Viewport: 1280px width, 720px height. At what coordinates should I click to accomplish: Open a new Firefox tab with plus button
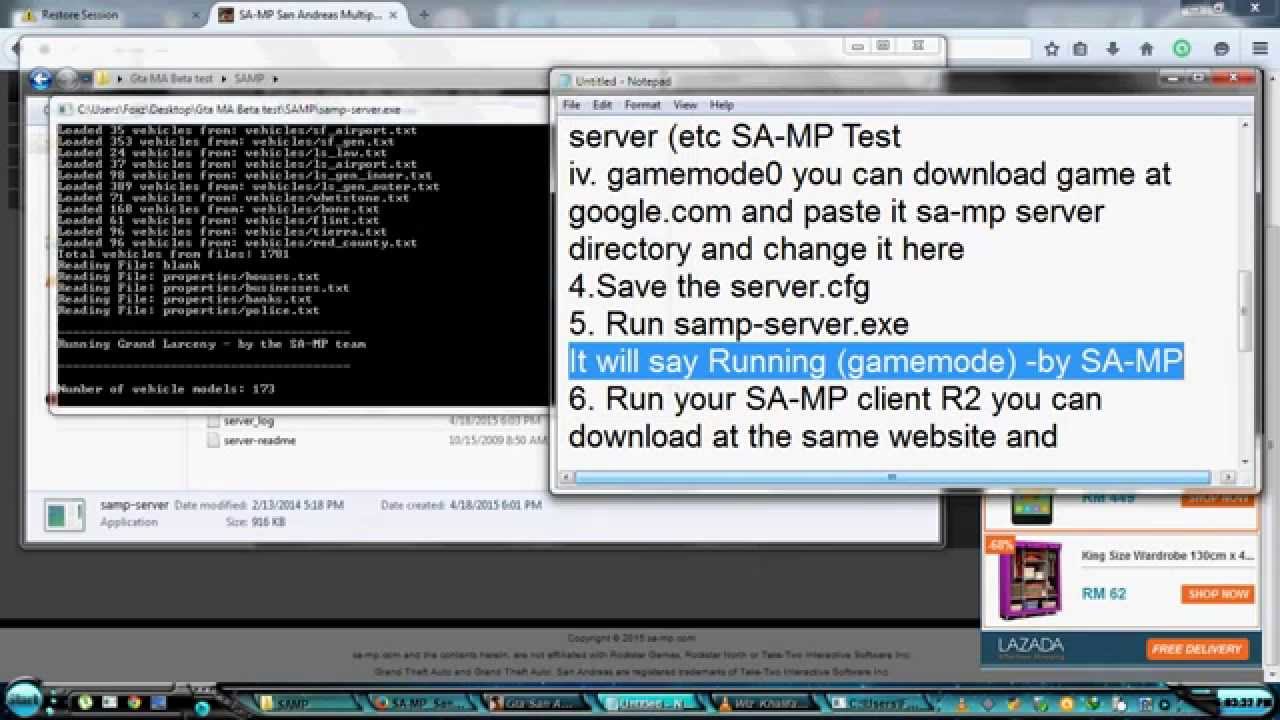point(424,15)
